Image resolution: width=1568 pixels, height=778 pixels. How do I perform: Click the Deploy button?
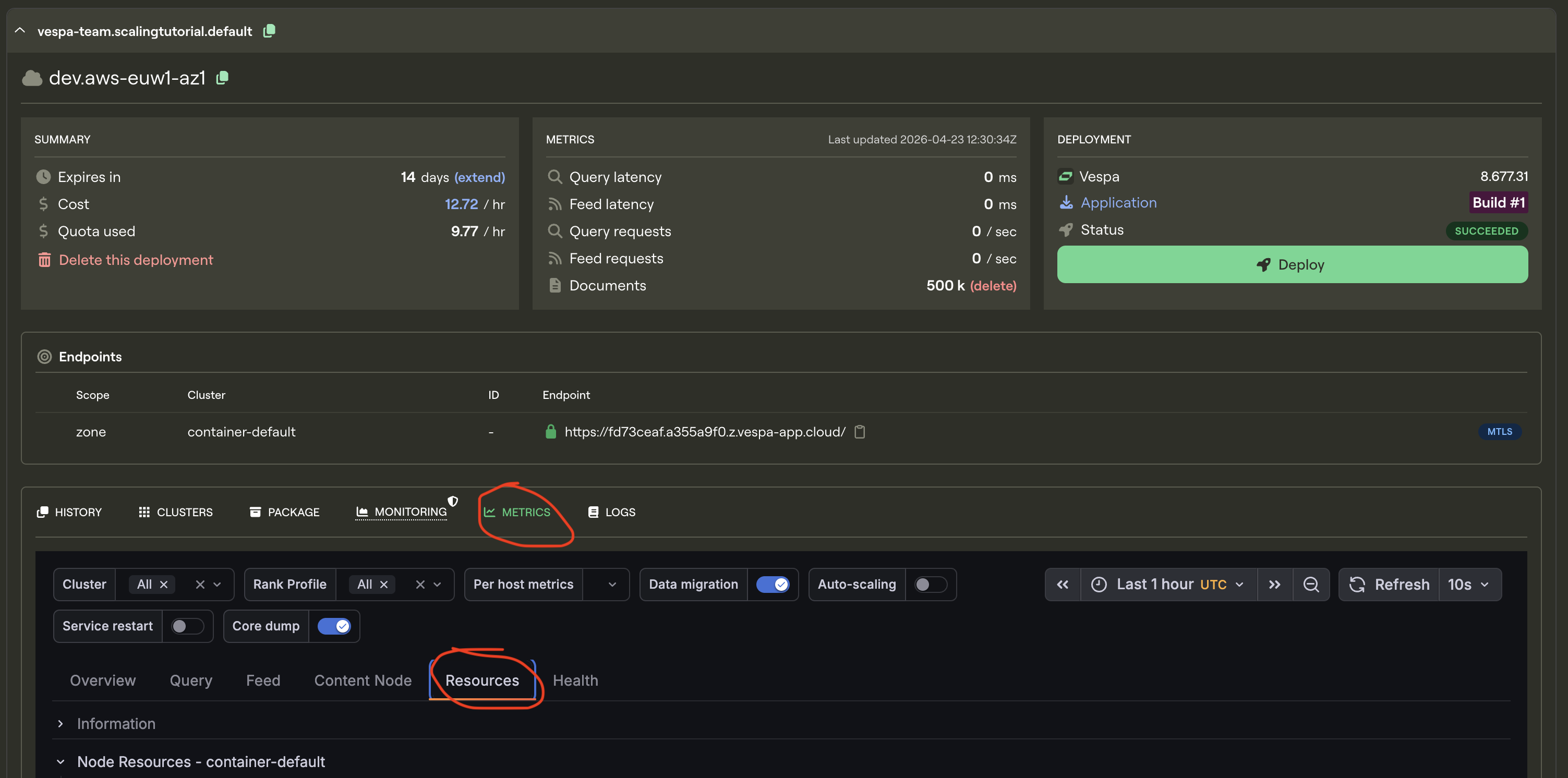coord(1292,264)
